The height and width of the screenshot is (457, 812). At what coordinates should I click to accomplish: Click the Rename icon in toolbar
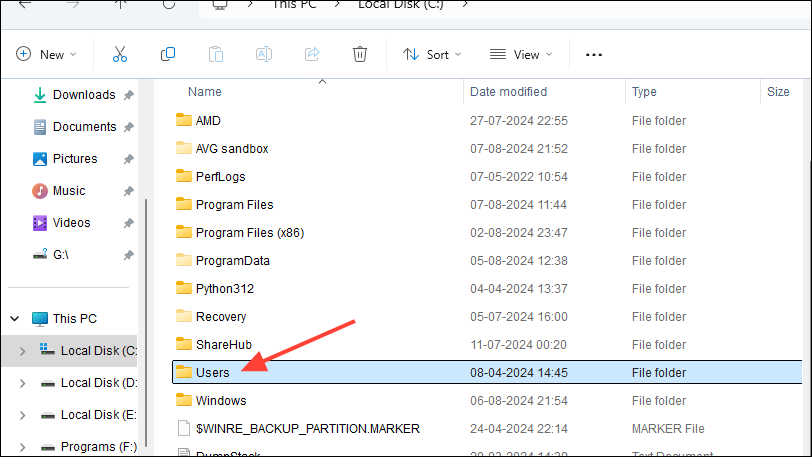[264, 54]
